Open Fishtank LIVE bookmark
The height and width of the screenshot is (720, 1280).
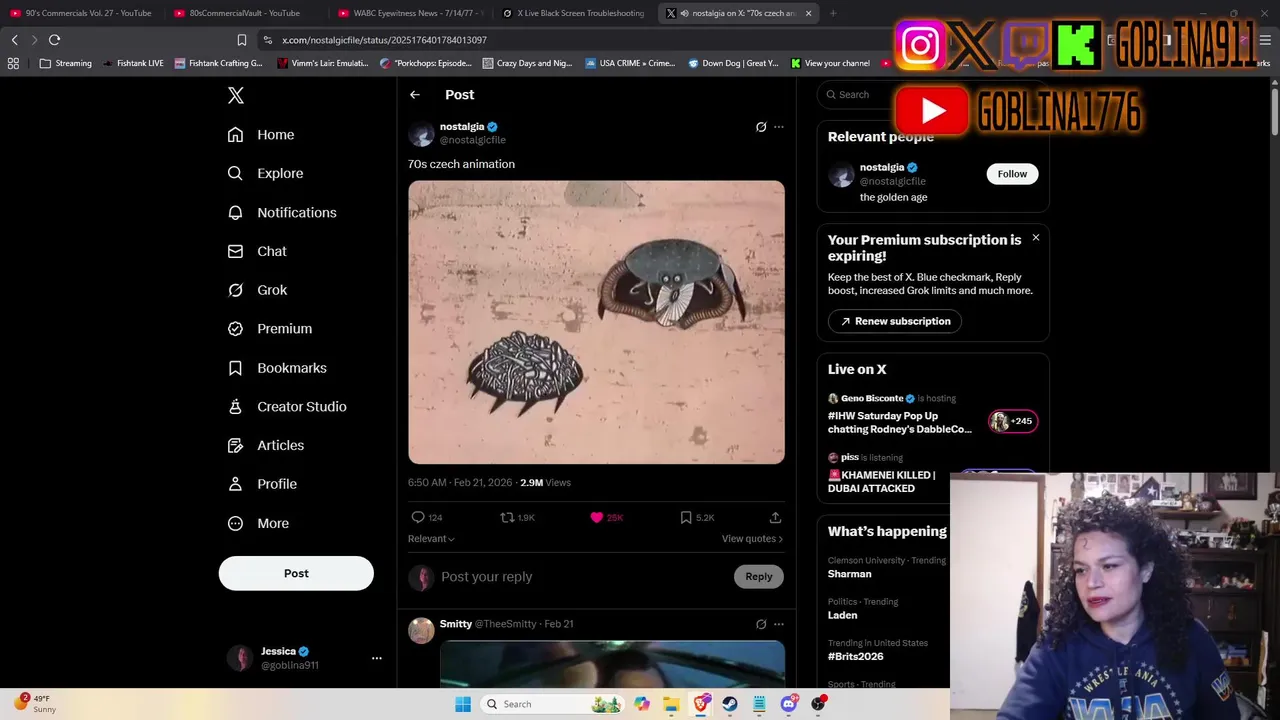point(133,63)
